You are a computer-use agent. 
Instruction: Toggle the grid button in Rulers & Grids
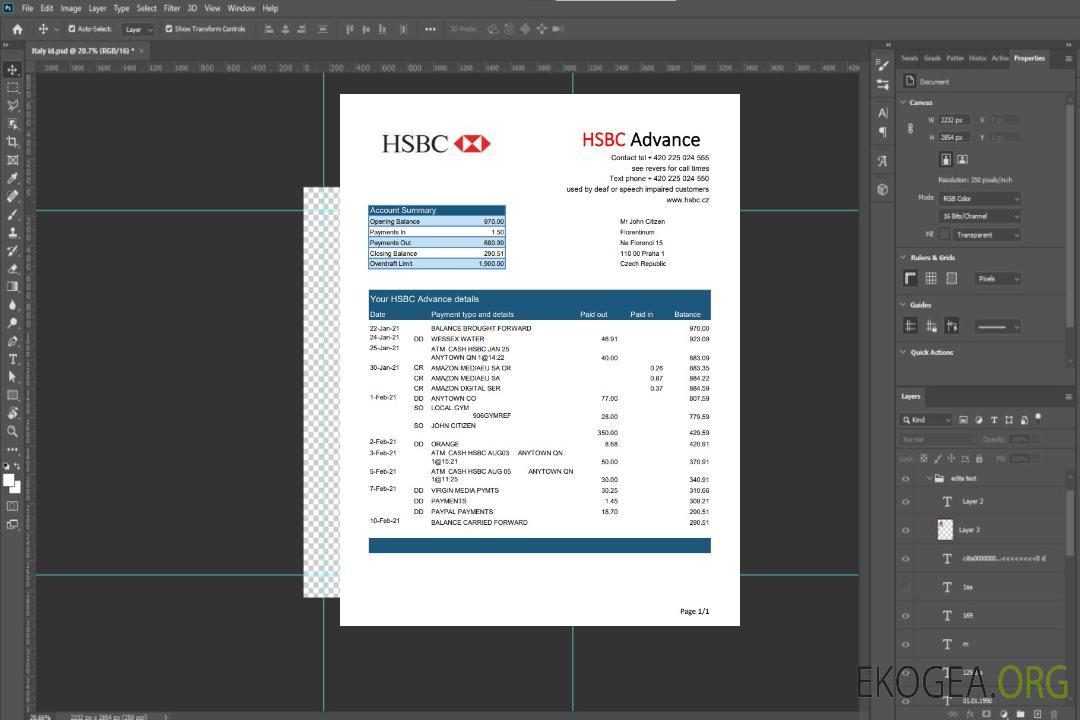point(931,278)
